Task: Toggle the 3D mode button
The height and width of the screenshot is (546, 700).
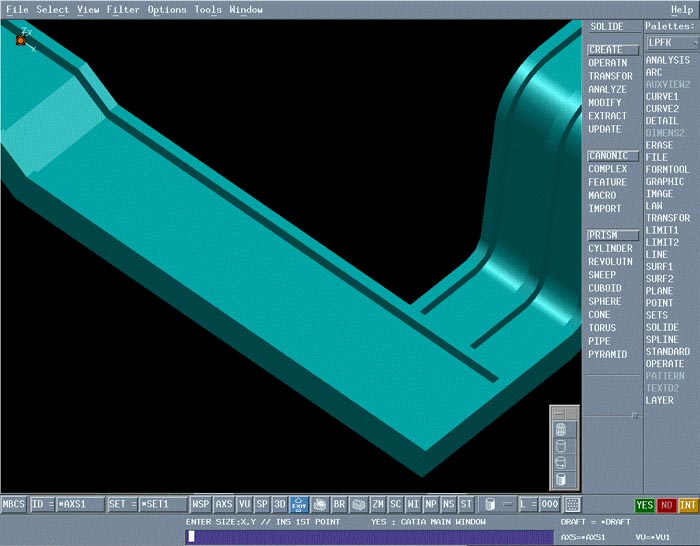Action: point(280,505)
